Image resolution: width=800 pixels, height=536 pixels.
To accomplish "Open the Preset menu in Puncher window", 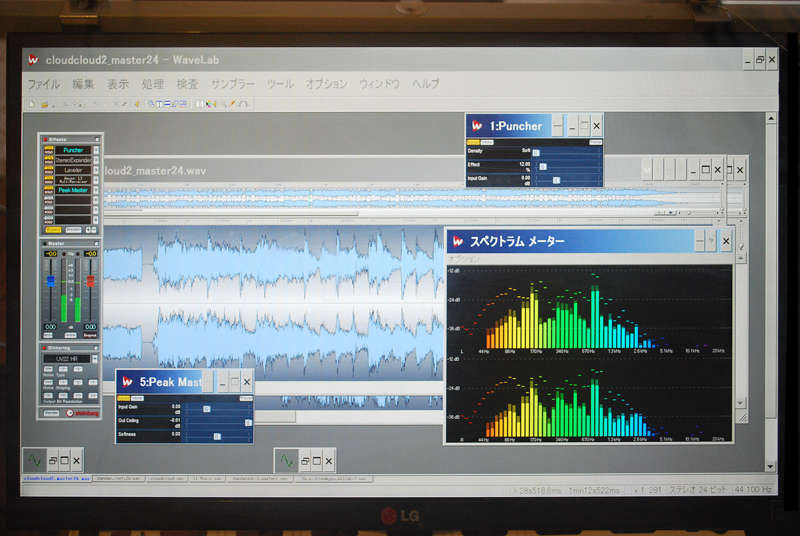I will (x=595, y=142).
